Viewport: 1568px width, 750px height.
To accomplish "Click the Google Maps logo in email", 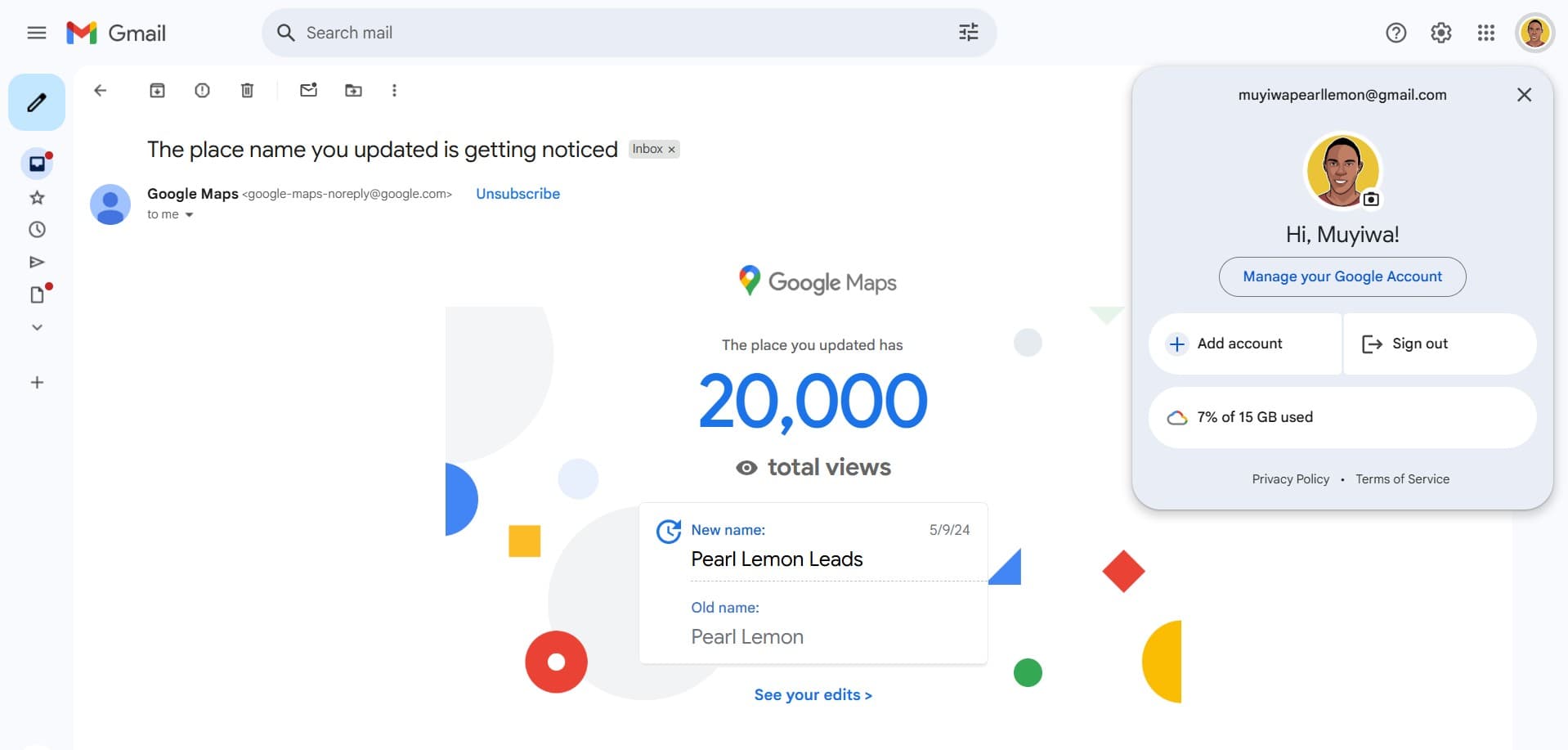I will [817, 282].
